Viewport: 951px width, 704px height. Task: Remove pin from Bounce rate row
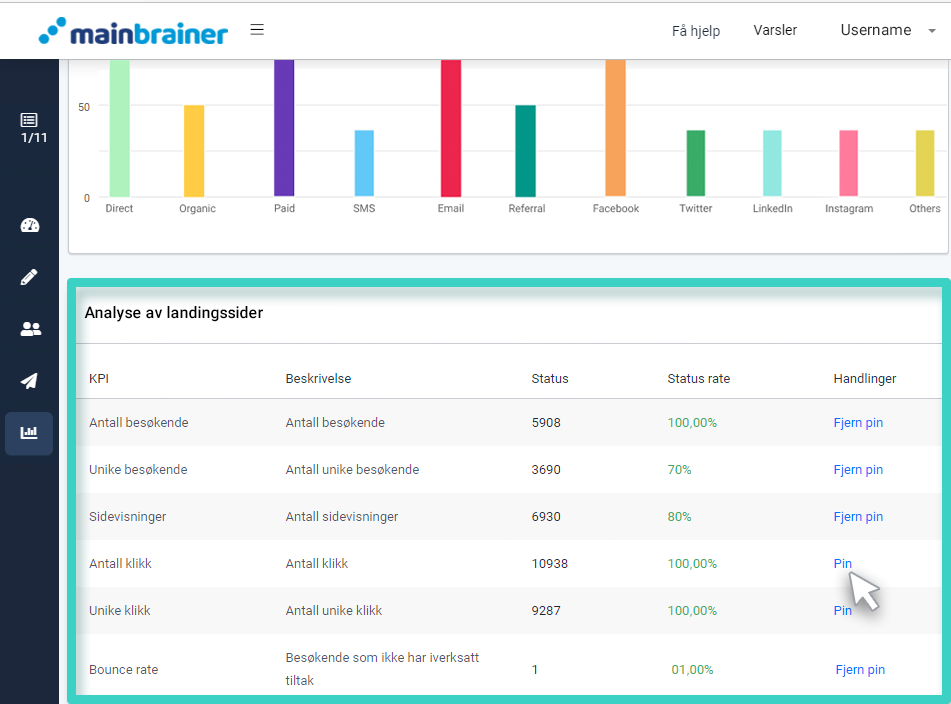click(860, 670)
